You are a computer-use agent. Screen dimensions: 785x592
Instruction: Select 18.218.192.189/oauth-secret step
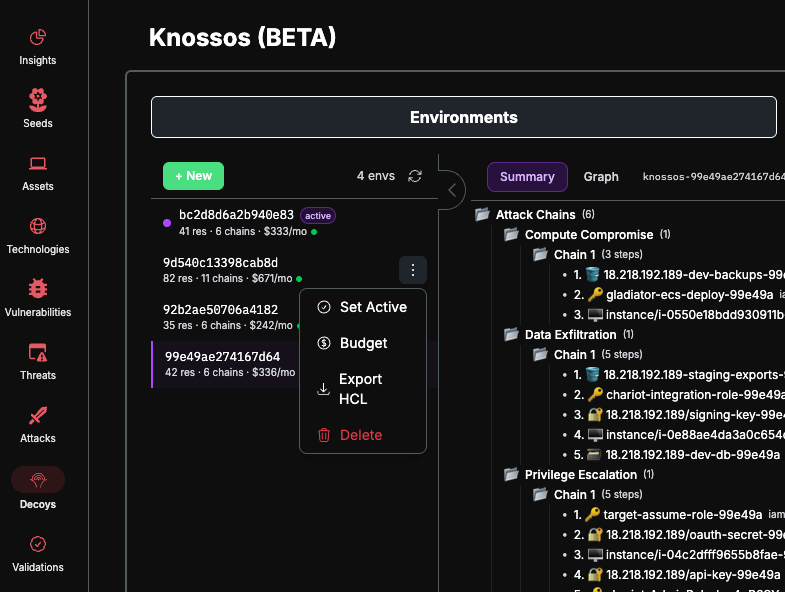679,534
